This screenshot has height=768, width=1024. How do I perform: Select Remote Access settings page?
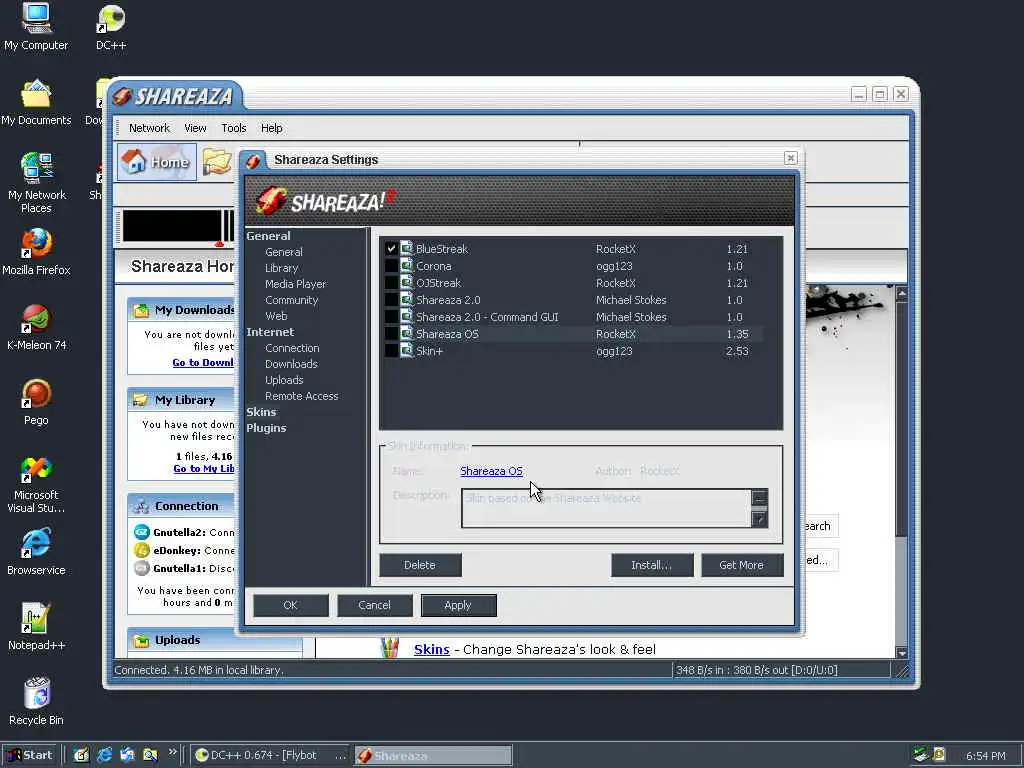[301, 396]
